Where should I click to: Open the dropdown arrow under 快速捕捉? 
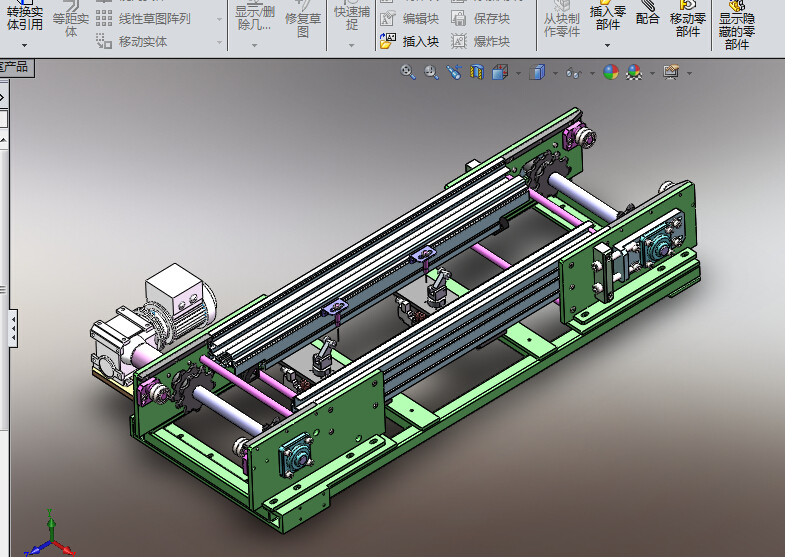click(x=351, y=46)
